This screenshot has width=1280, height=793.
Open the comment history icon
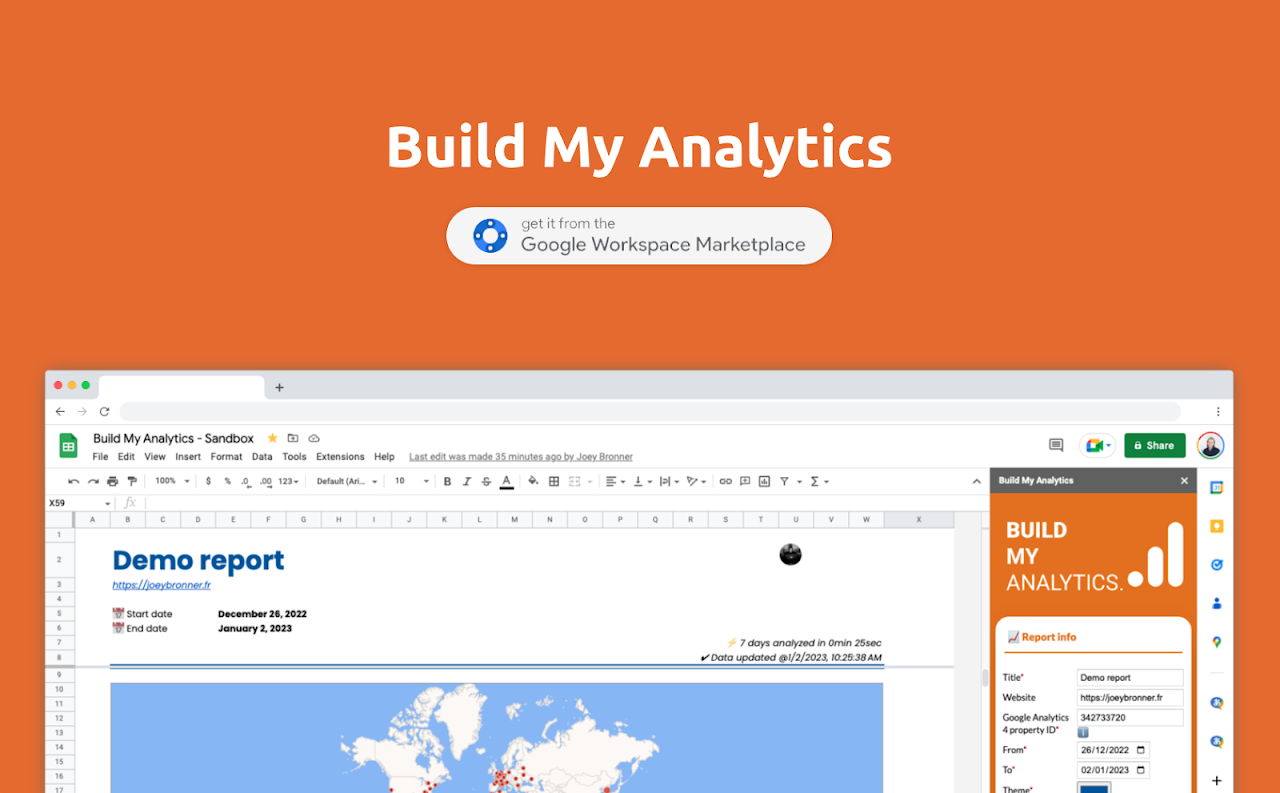click(1056, 445)
